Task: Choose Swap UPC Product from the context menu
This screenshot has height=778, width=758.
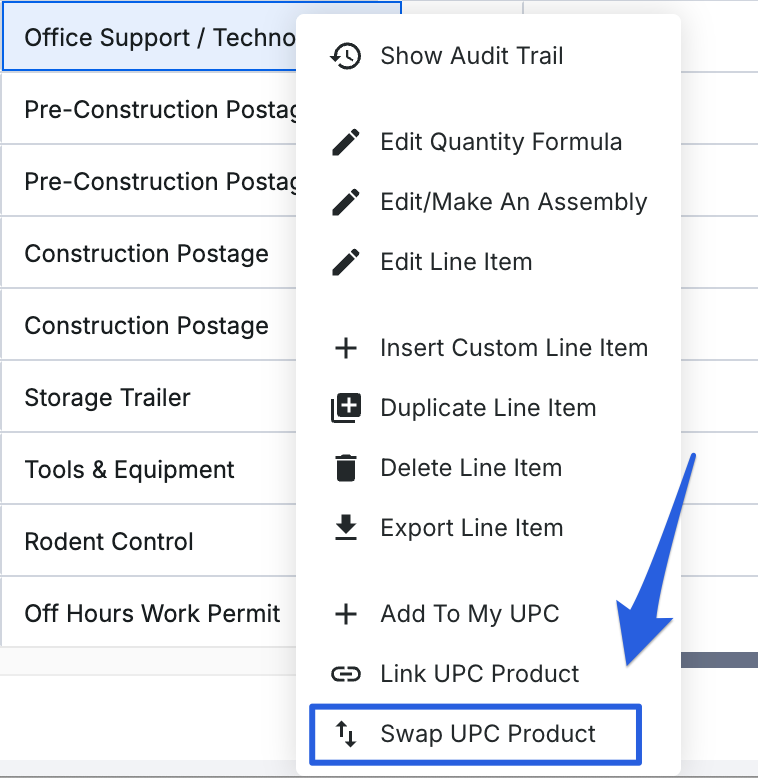Action: 488,734
